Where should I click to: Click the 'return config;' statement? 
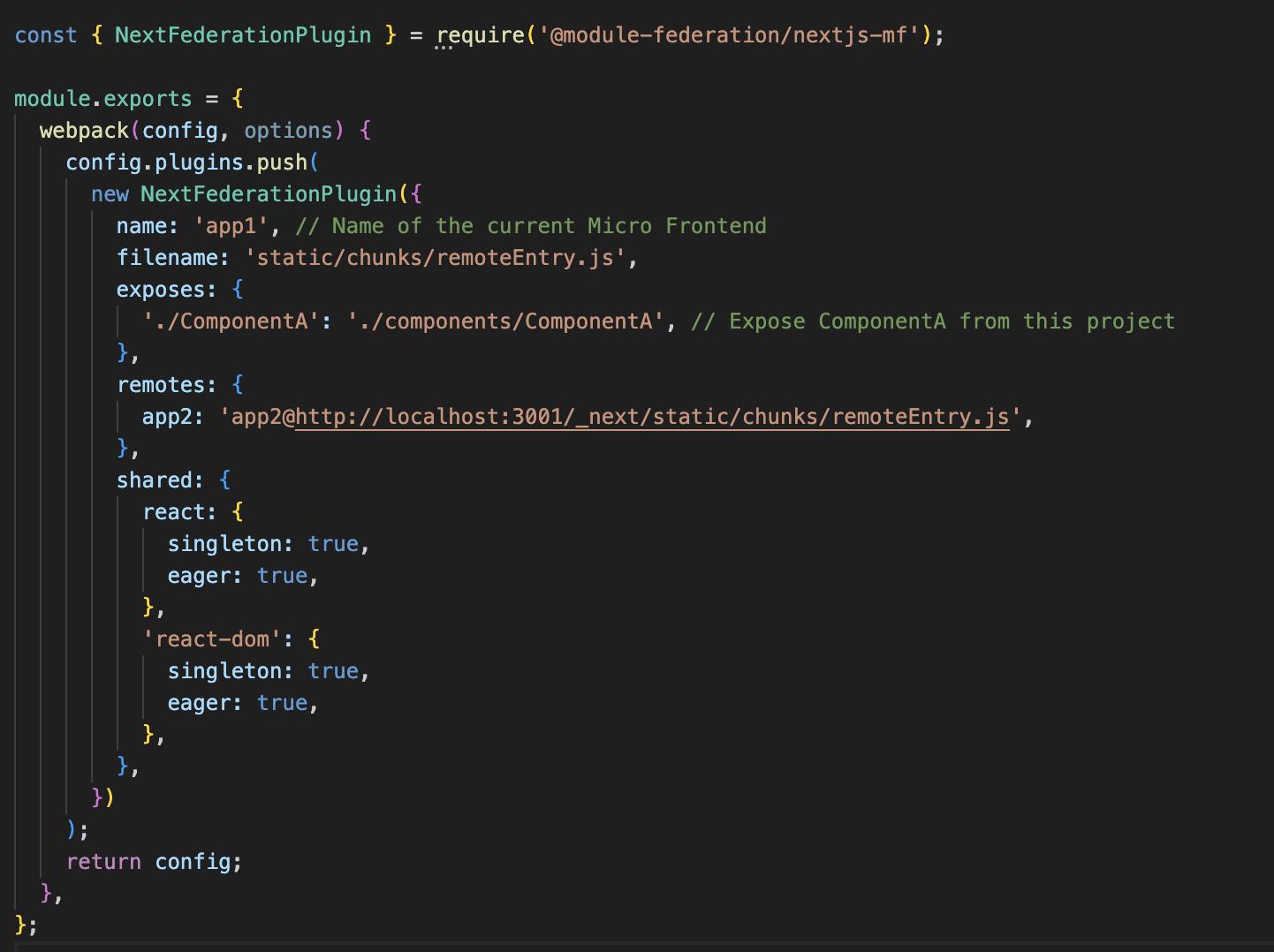coord(154,862)
